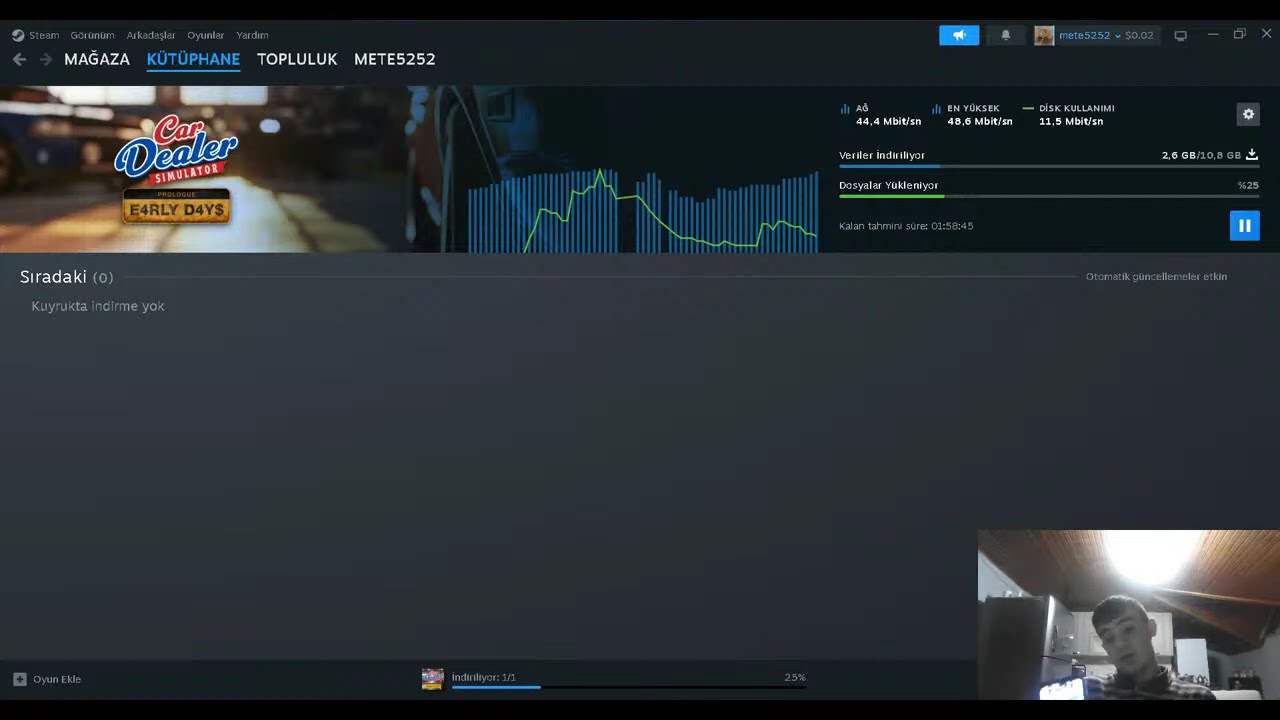
Task: Click the Kuyrukta indirme yok text
Action: coord(98,306)
